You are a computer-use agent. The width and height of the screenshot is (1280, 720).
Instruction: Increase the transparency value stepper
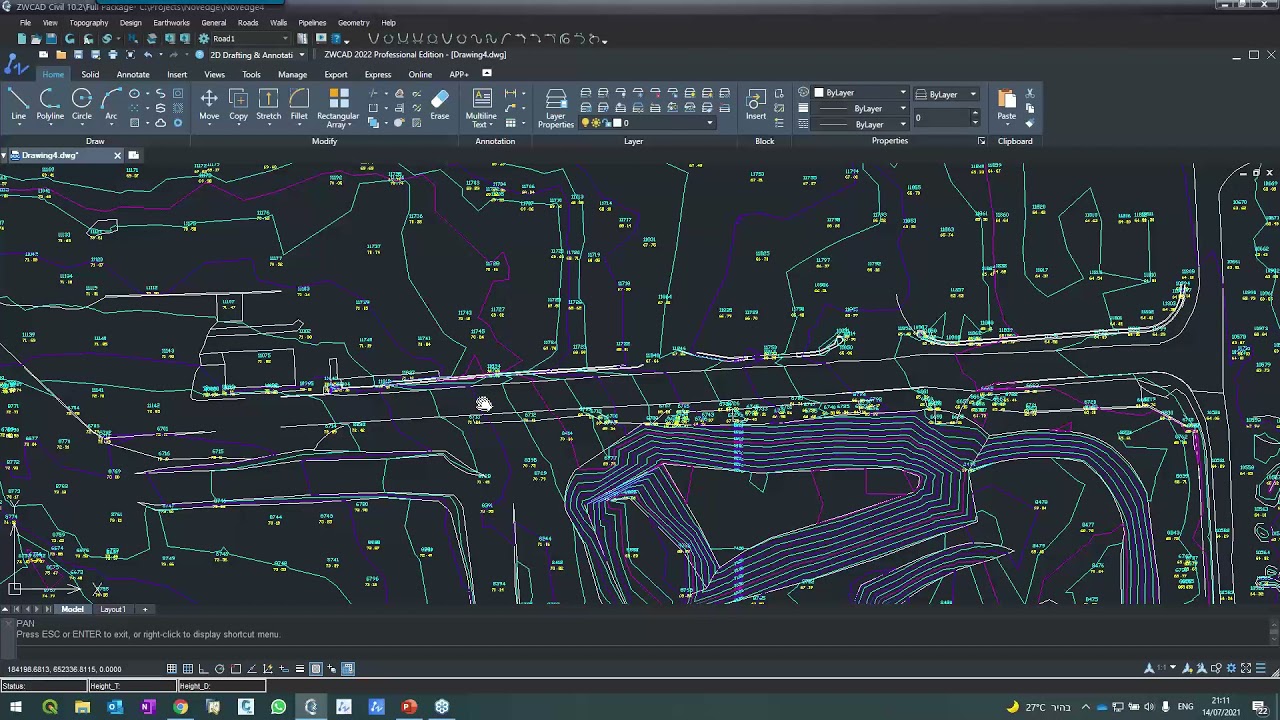coord(975,113)
